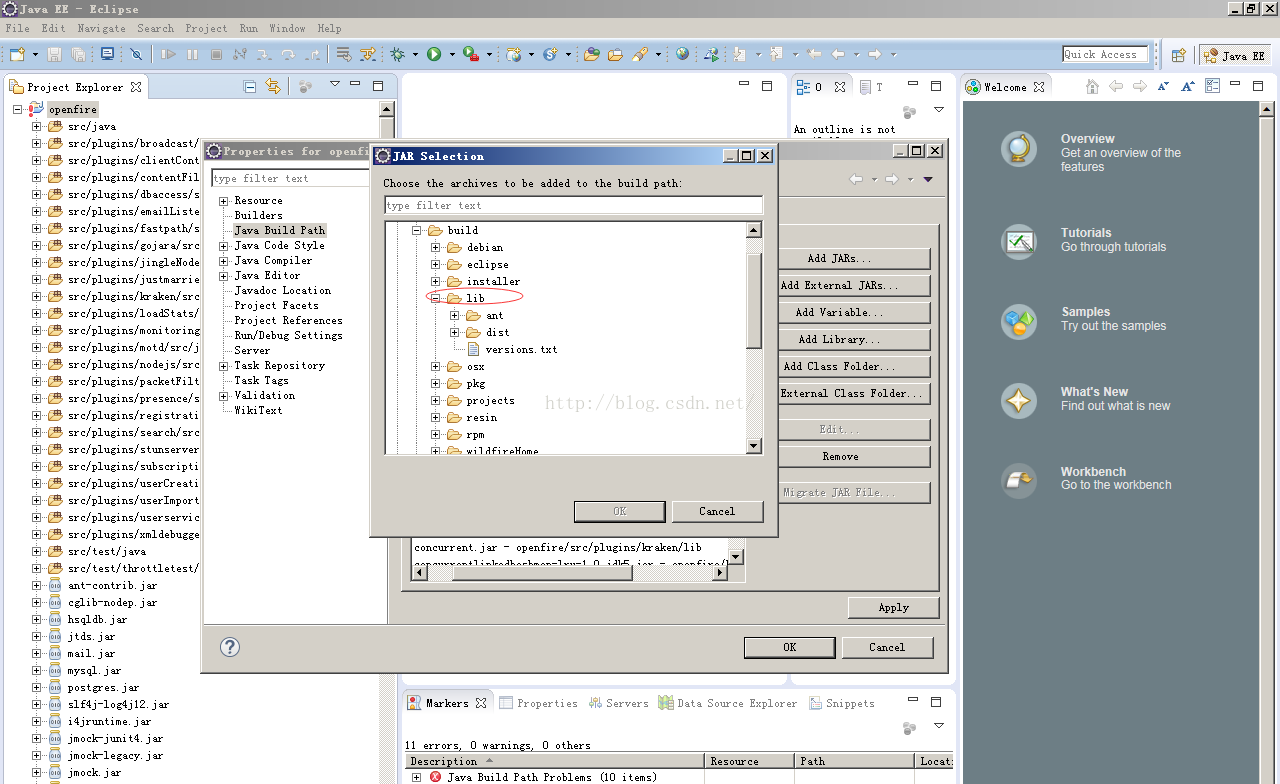Cancel the JAR Selection dialog
The image size is (1280, 784).
pyautogui.click(x=717, y=511)
